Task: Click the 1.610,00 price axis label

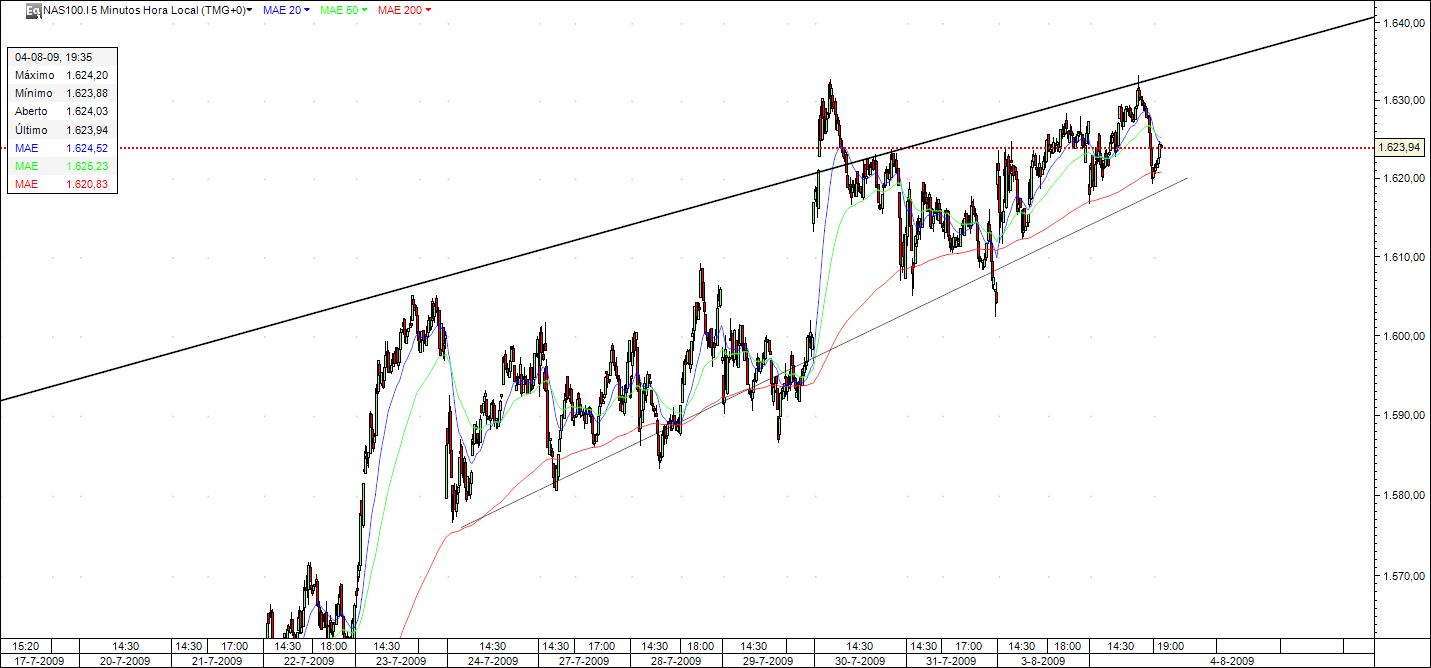Action: point(1402,258)
